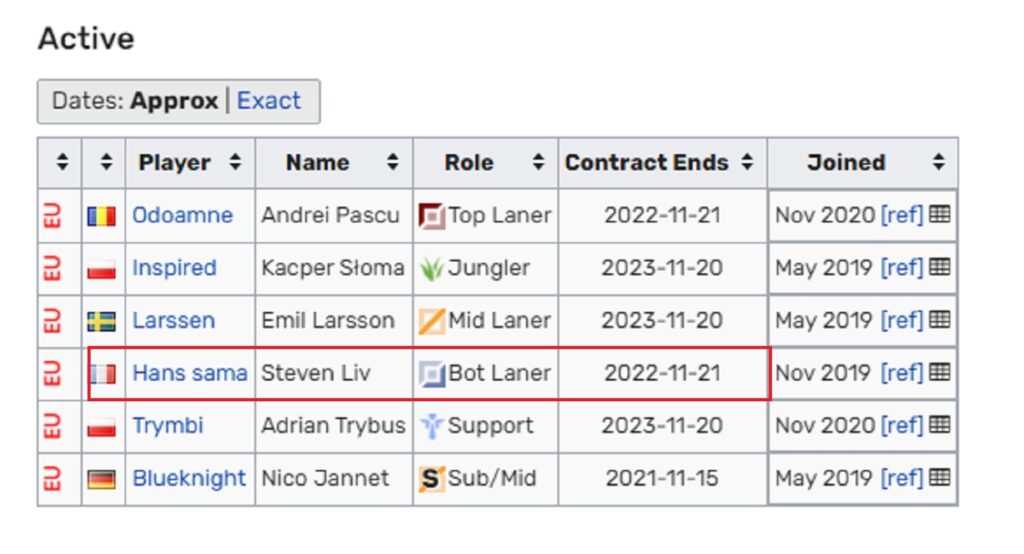Screen dimensions: 1024x554
Task: Click the Sub/Mid role icon
Action: tap(431, 479)
